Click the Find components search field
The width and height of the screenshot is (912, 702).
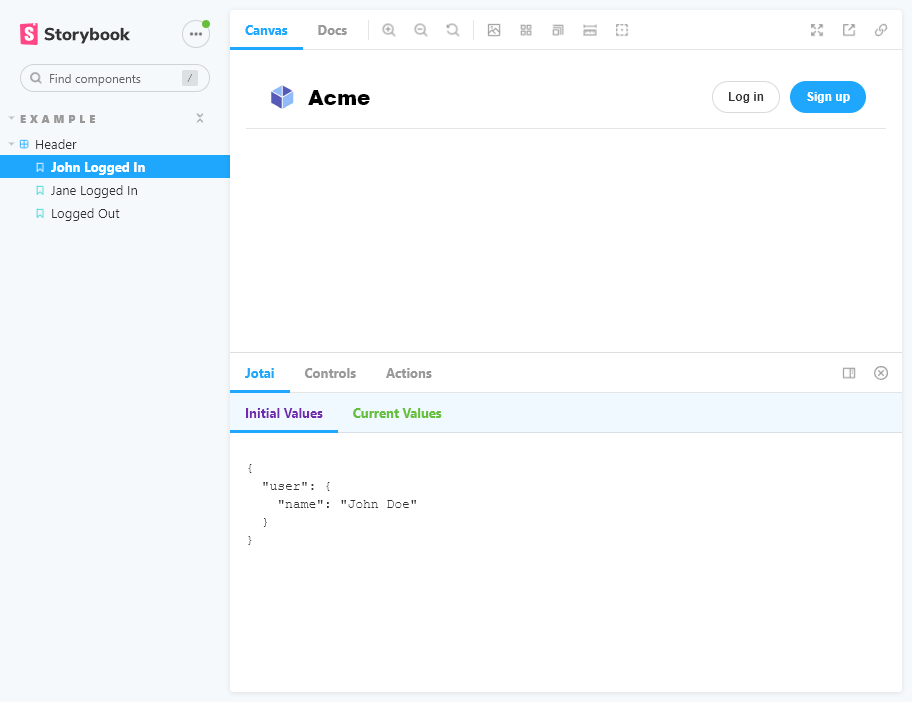[114, 78]
